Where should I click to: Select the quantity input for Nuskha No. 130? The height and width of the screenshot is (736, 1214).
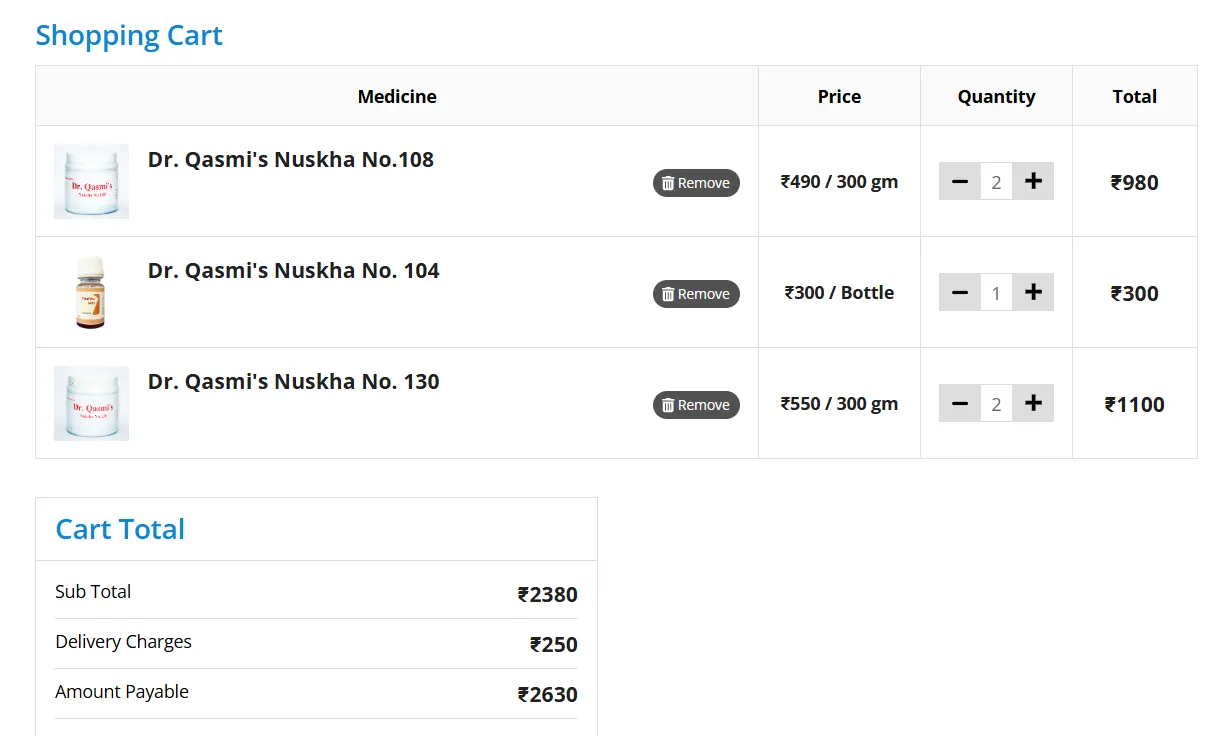[996, 404]
